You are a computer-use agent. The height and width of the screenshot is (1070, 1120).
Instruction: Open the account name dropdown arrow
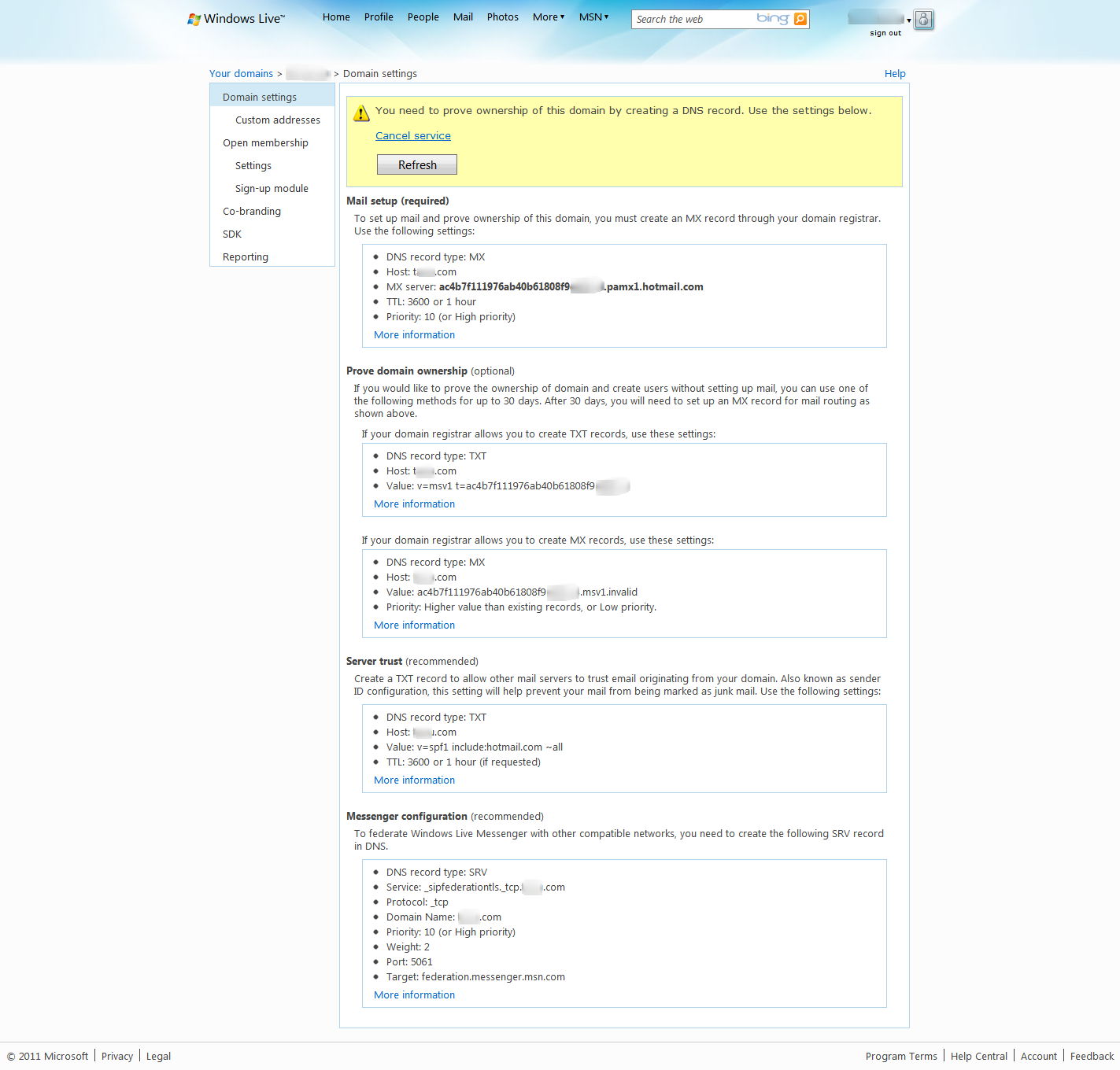909,20
